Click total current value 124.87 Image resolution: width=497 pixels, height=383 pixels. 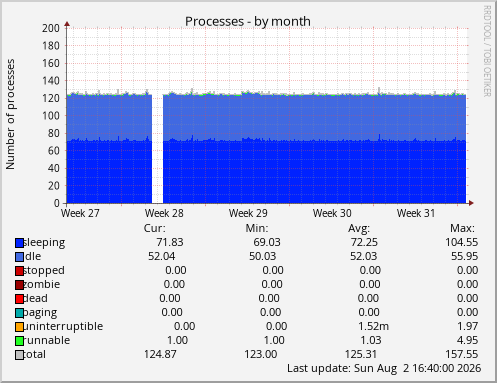click(x=160, y=354)
